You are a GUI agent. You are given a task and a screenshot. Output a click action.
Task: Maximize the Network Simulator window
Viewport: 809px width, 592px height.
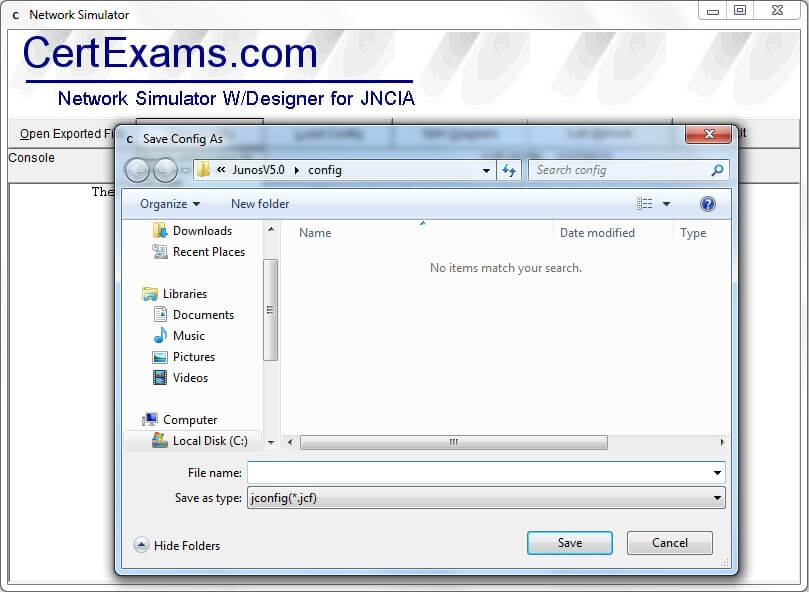tap(740, 11)
